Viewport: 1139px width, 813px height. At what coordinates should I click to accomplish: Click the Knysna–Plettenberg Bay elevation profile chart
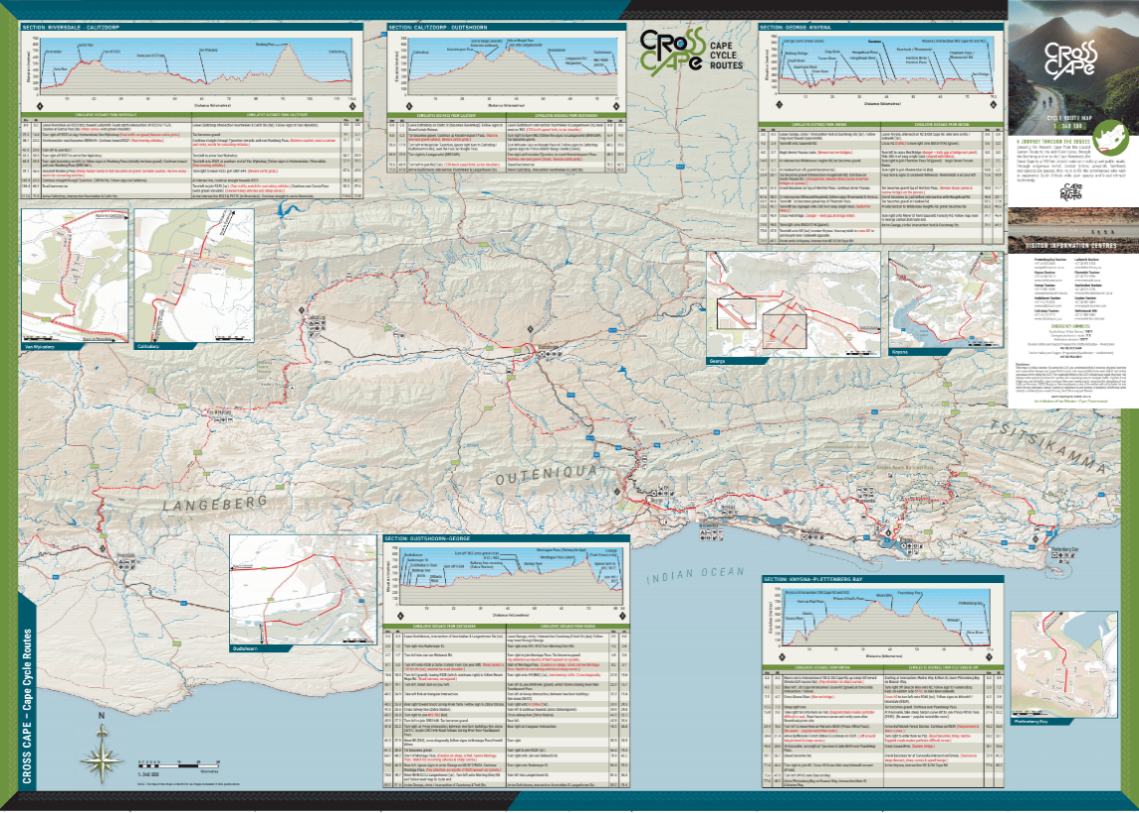pyautogui.click(x=883, y=623)
